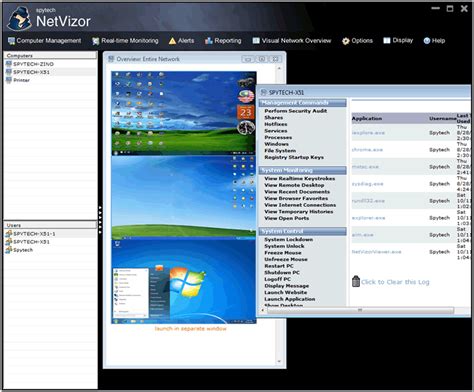Click user icon beside Spytech
The image size is (474, 392).
click(x=9, y=250)
